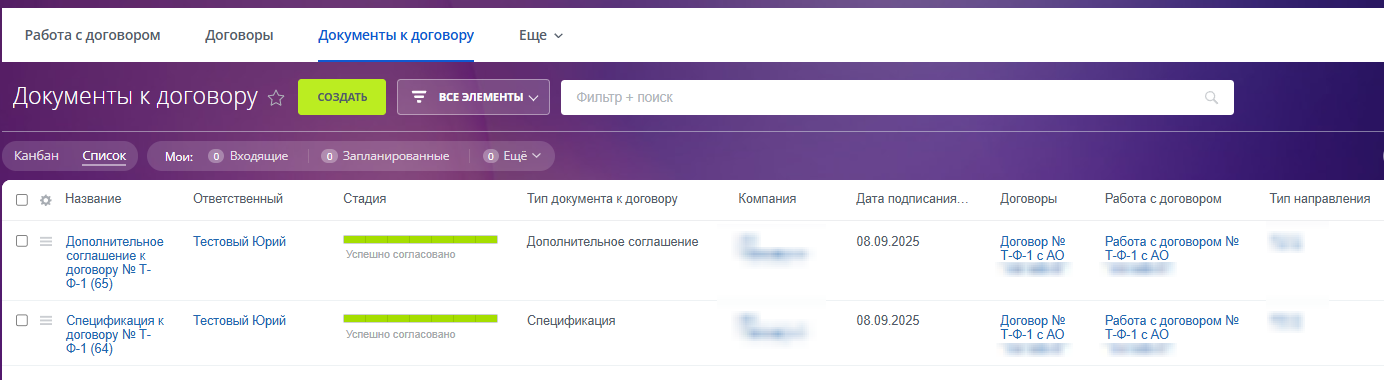
Task: Sort by the Название column header
Action: click(93, 199)
